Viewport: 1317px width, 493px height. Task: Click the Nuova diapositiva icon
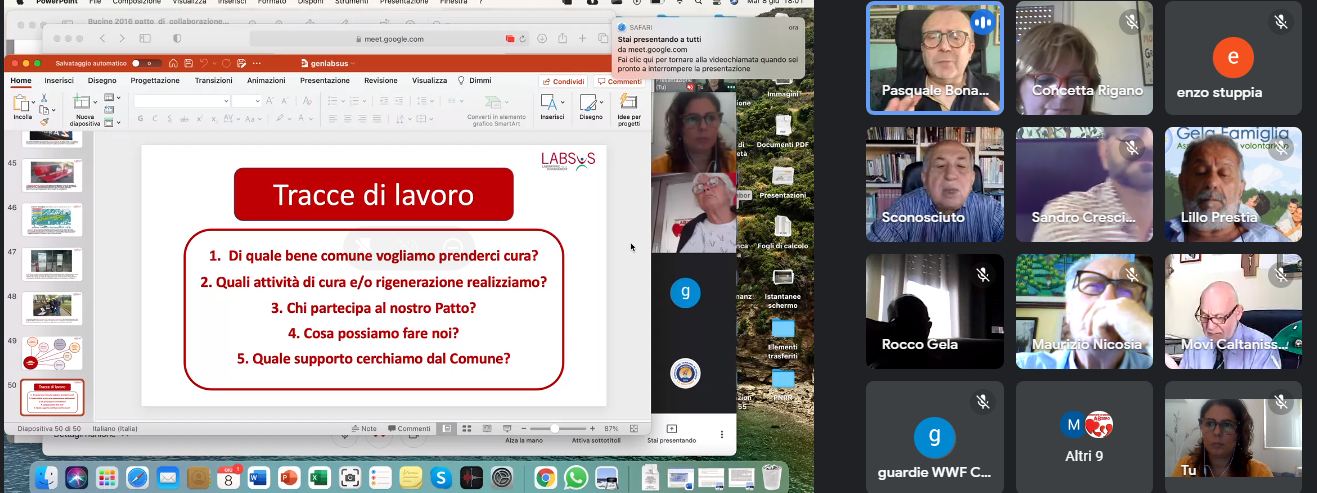[x=84, y=102]
